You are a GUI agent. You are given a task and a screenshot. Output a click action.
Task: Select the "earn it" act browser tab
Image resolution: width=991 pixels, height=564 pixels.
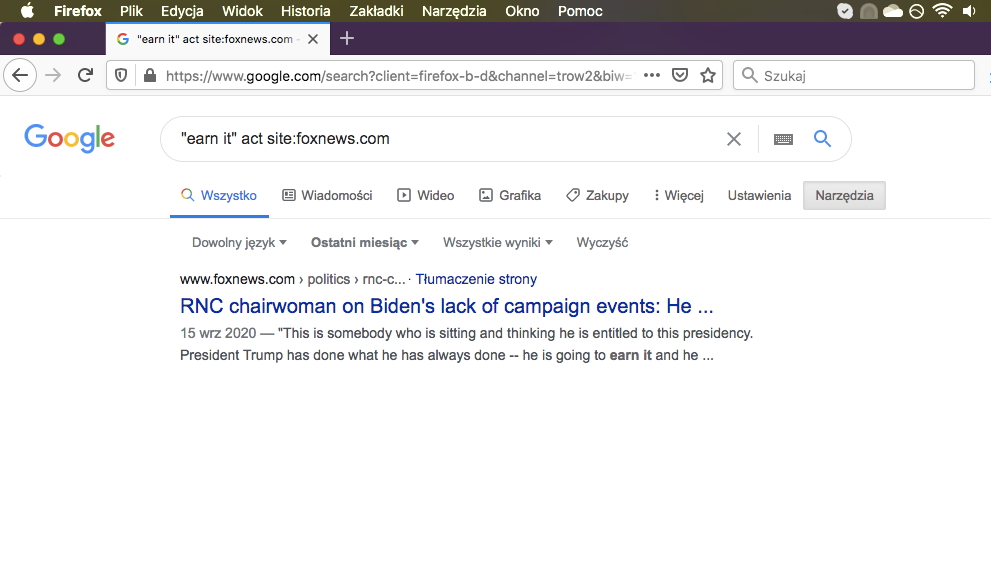(x=218, y=39)
